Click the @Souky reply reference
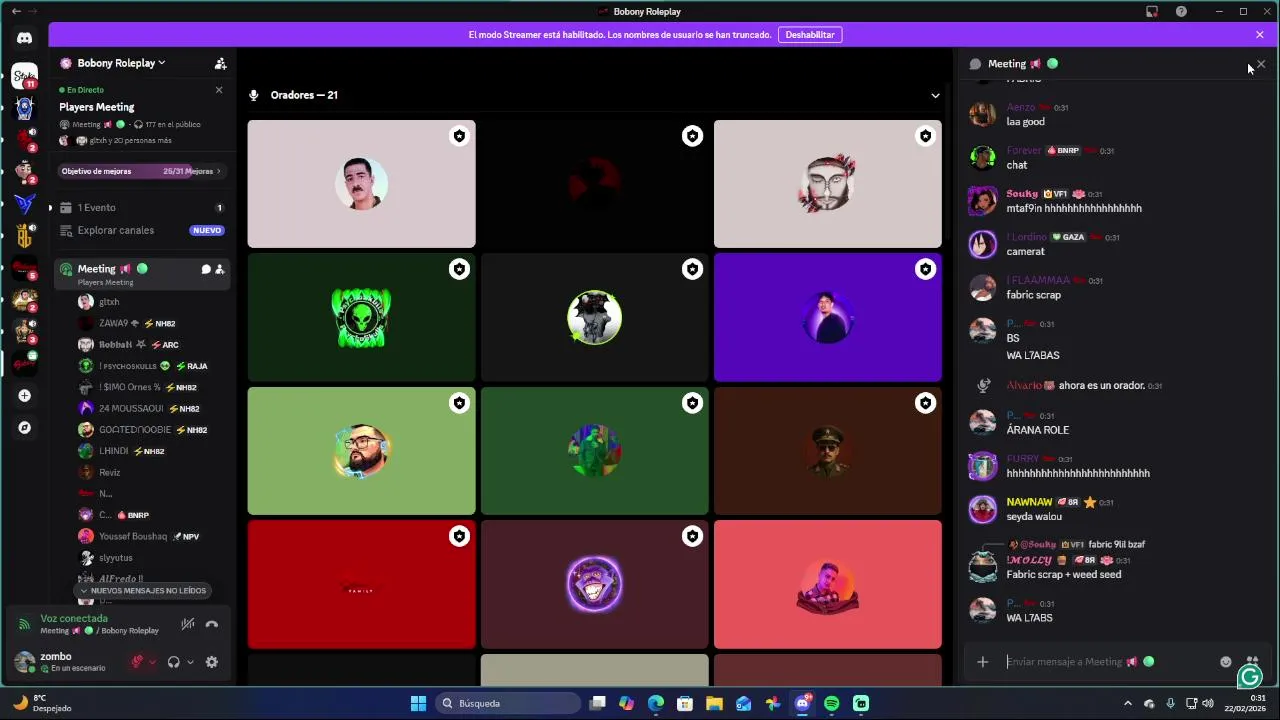The image size is (1280, 720). coord(1037,545)
